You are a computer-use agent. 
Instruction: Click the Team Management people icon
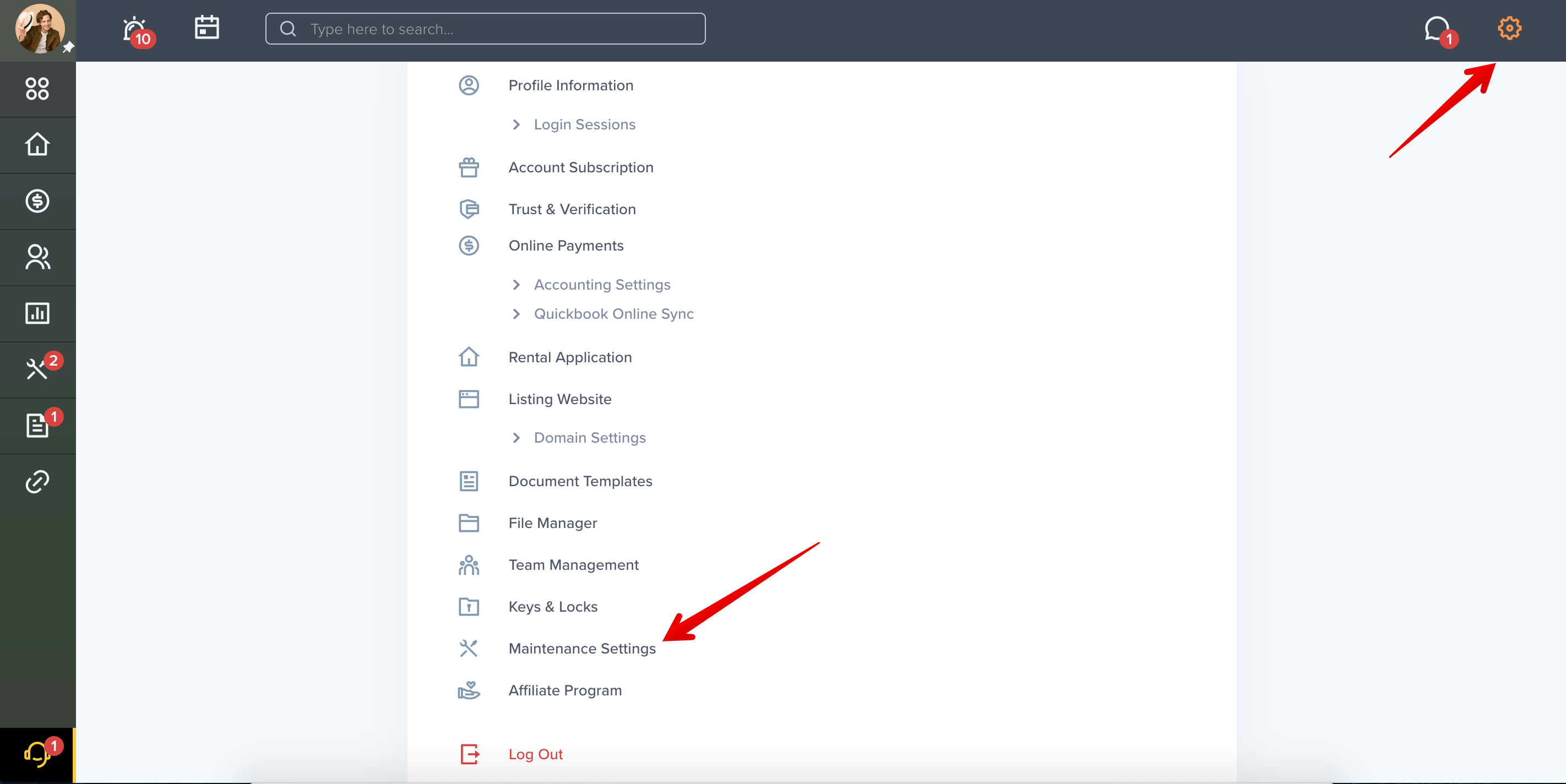tap(469, 565)
